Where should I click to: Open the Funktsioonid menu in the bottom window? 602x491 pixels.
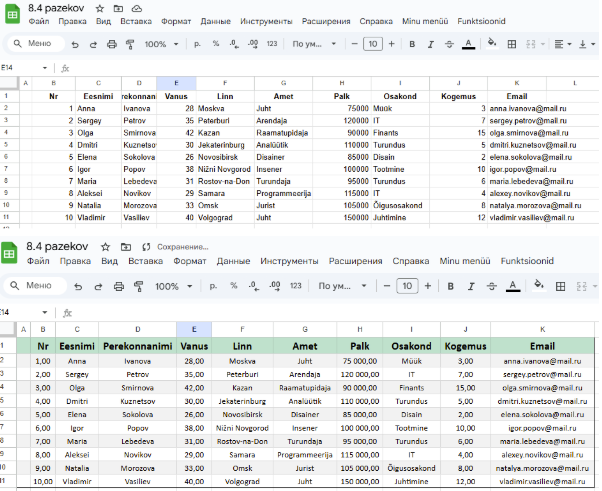click(527, 261)
